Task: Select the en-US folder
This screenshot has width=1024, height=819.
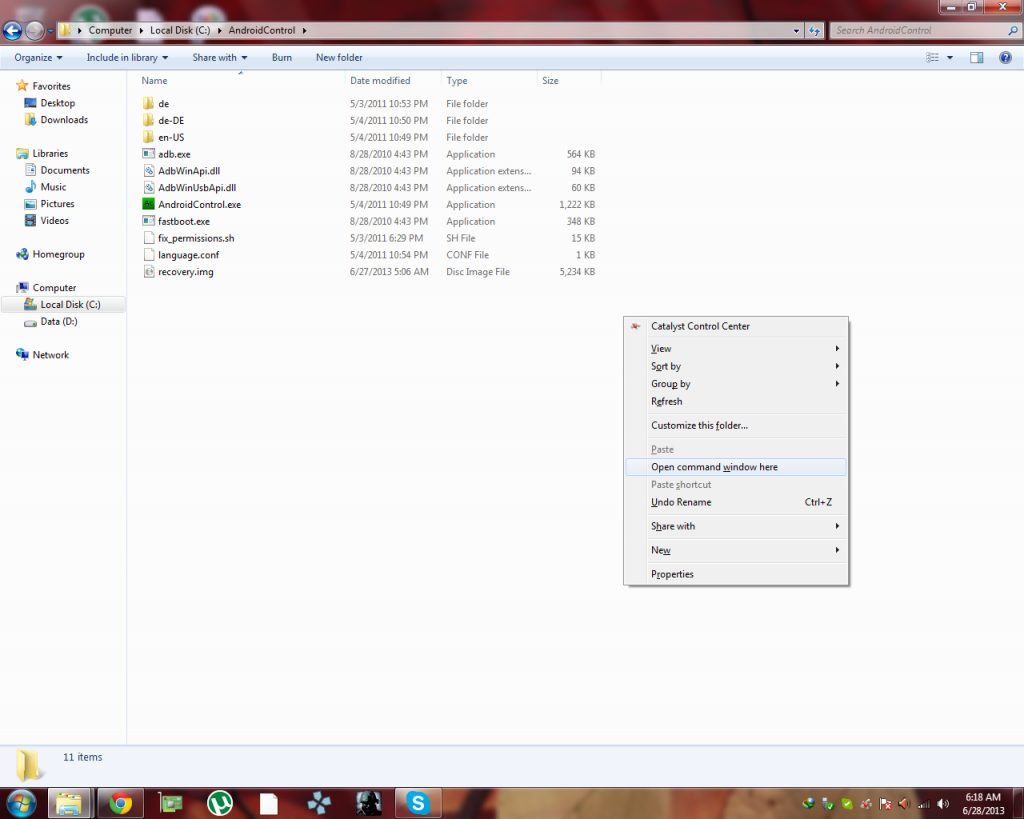Action: (x=171, y=137)
